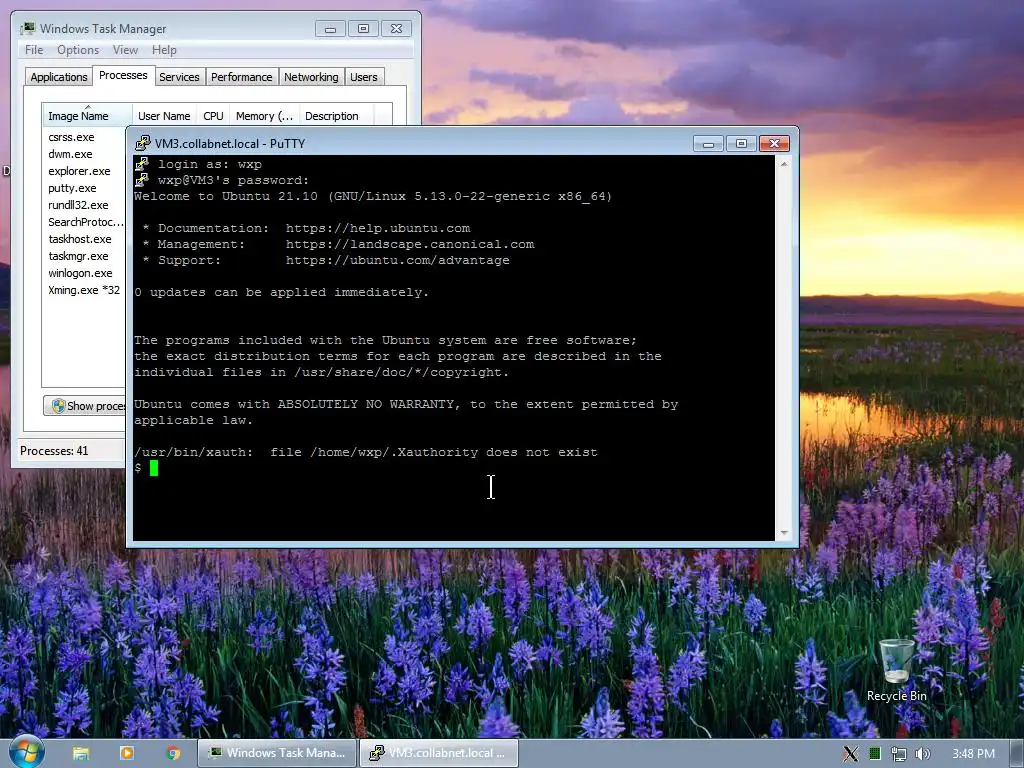Click the Show desktop strip beside the clock
Image resolution: width=1024 pixels, height=768 pixels.
pyautogui.click(x=1017, y=753)
